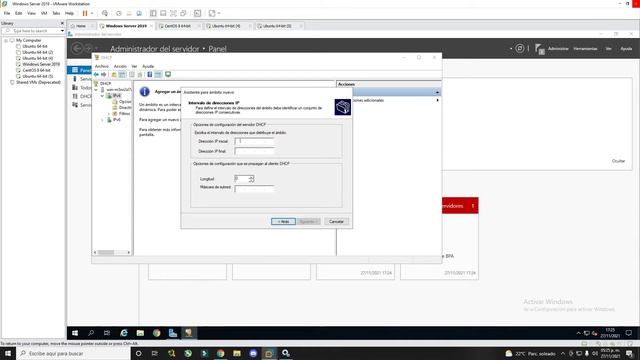Click the Atrás button in the wizard

pos(283,221)
